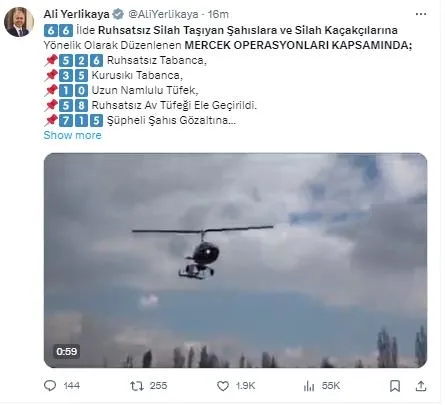This screenshot has width=445, height=405.
Task: Expand tweet with Show more
Action: tap(72, 135)
